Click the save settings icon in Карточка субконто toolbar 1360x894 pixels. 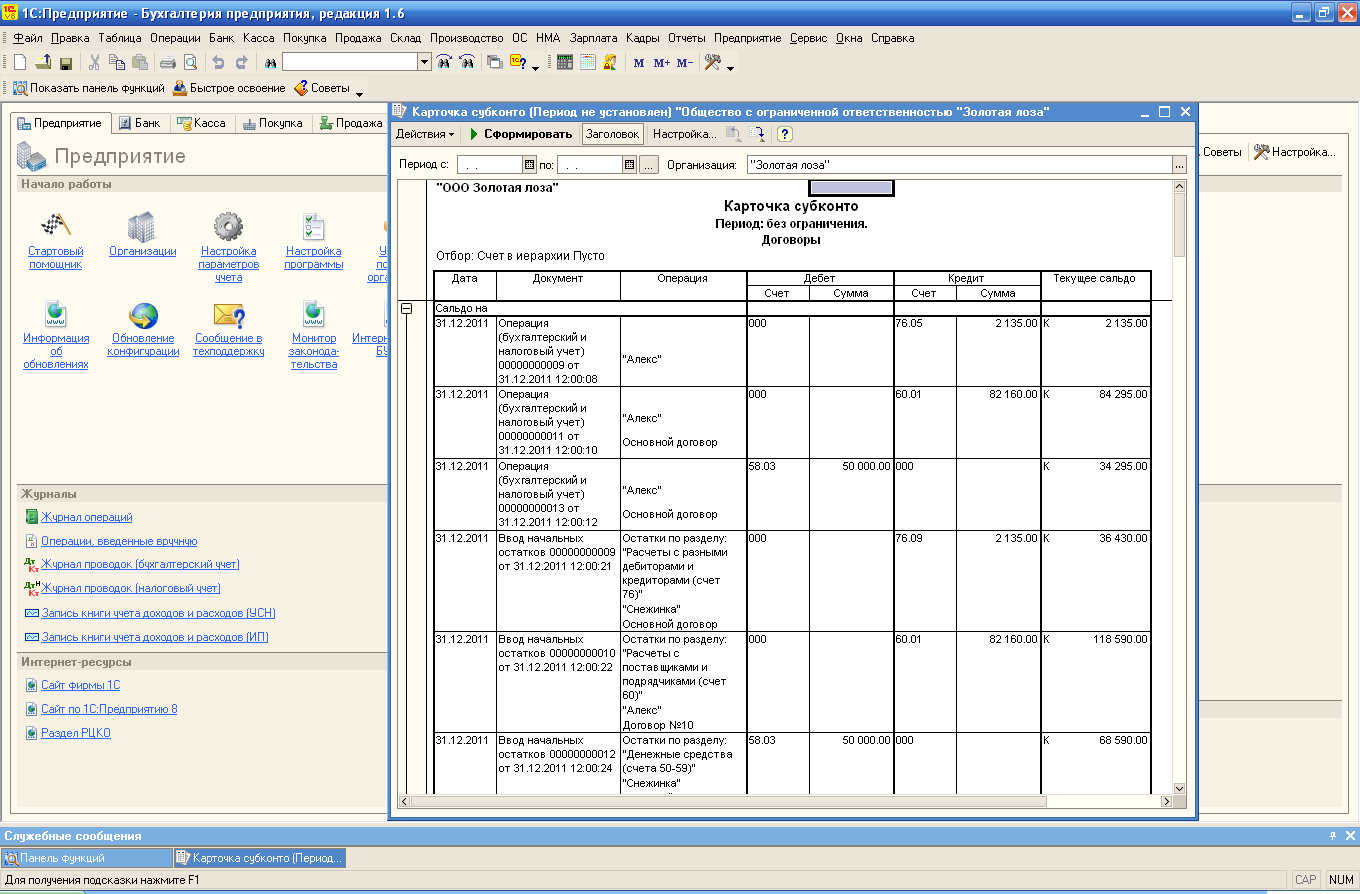(757, 134)
